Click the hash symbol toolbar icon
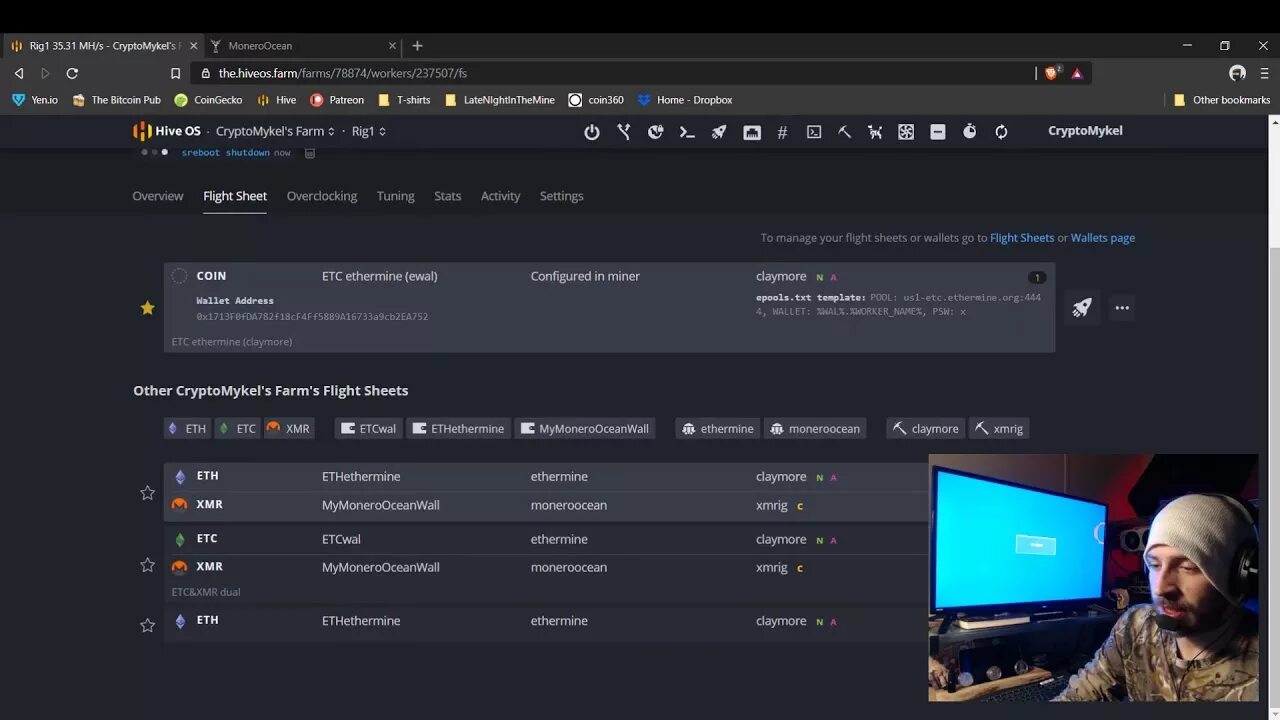1280x720 pixels. (782, 131)
